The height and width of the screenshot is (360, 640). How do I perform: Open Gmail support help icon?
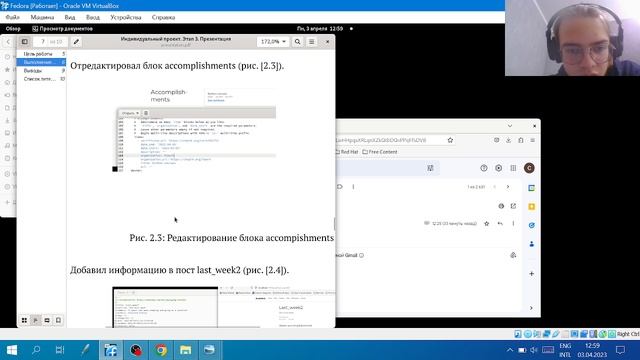[x=484, y=168]
